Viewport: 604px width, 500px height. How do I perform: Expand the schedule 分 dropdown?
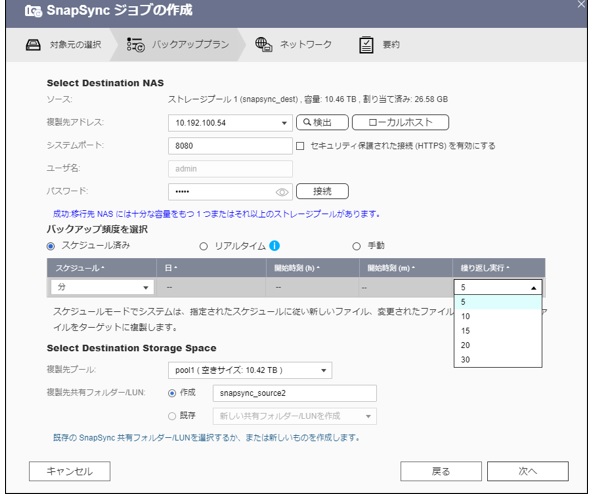click(x=102, y=287)
